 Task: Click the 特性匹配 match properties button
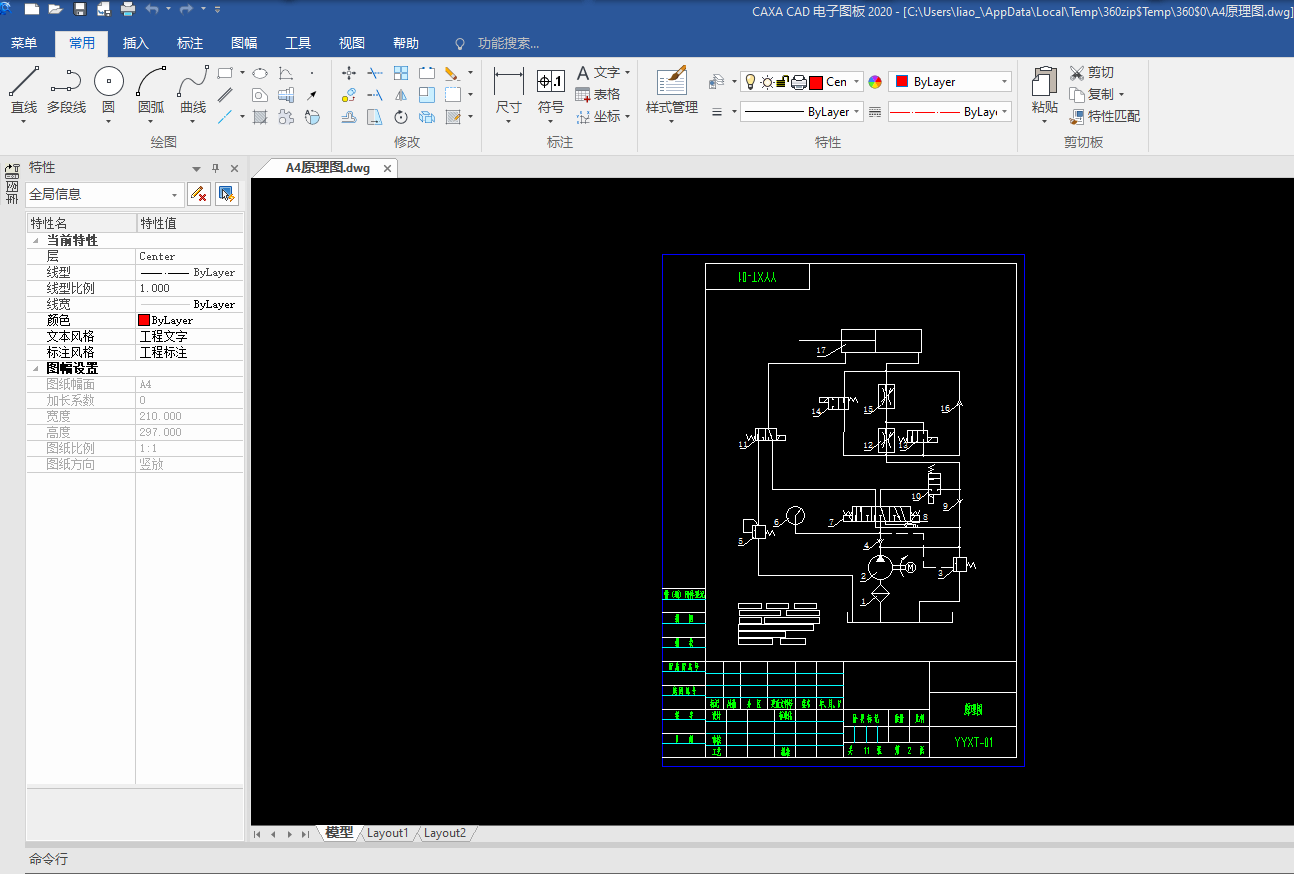click(x=1104, y=116)
